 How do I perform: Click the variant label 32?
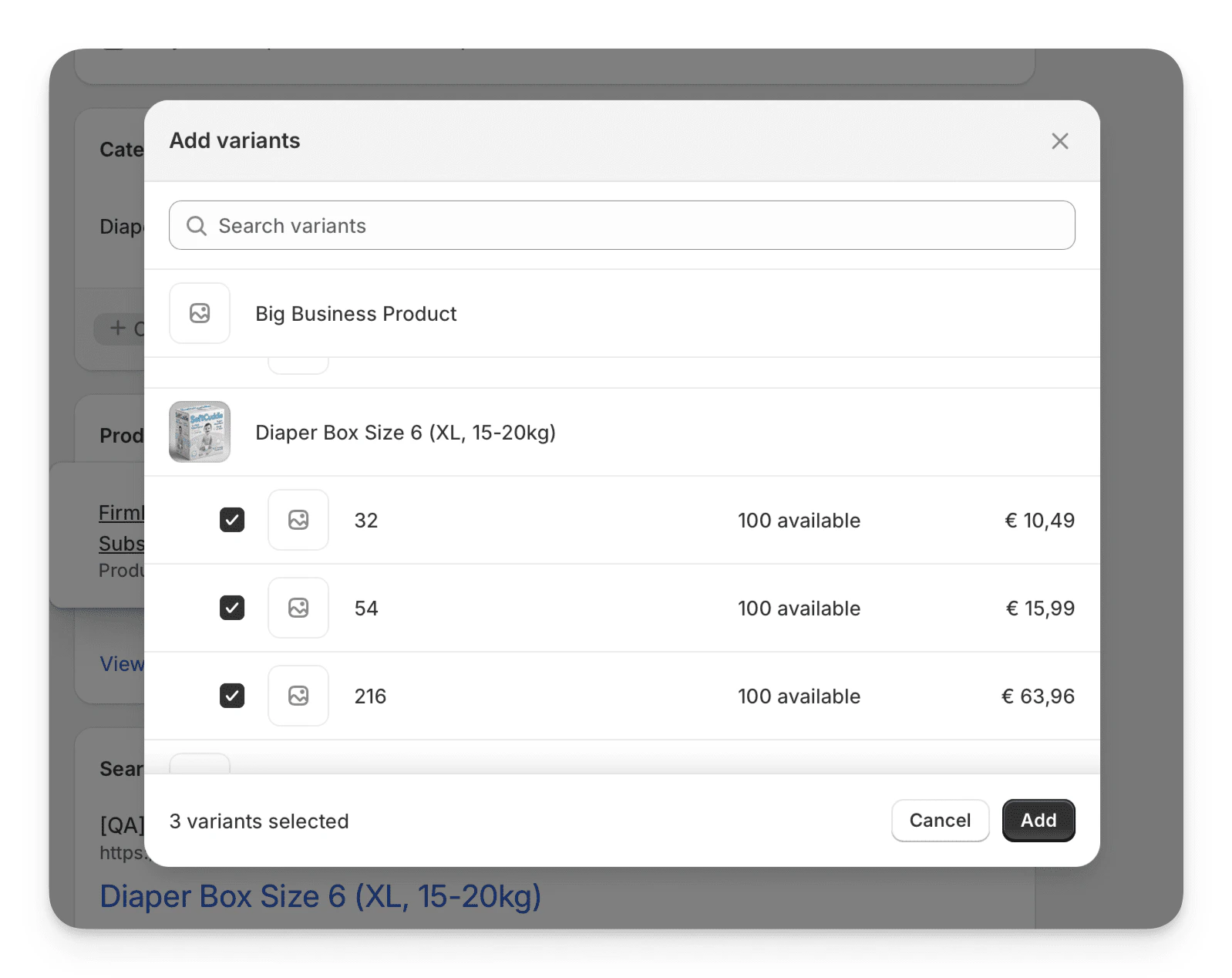(x=366, y=521)
